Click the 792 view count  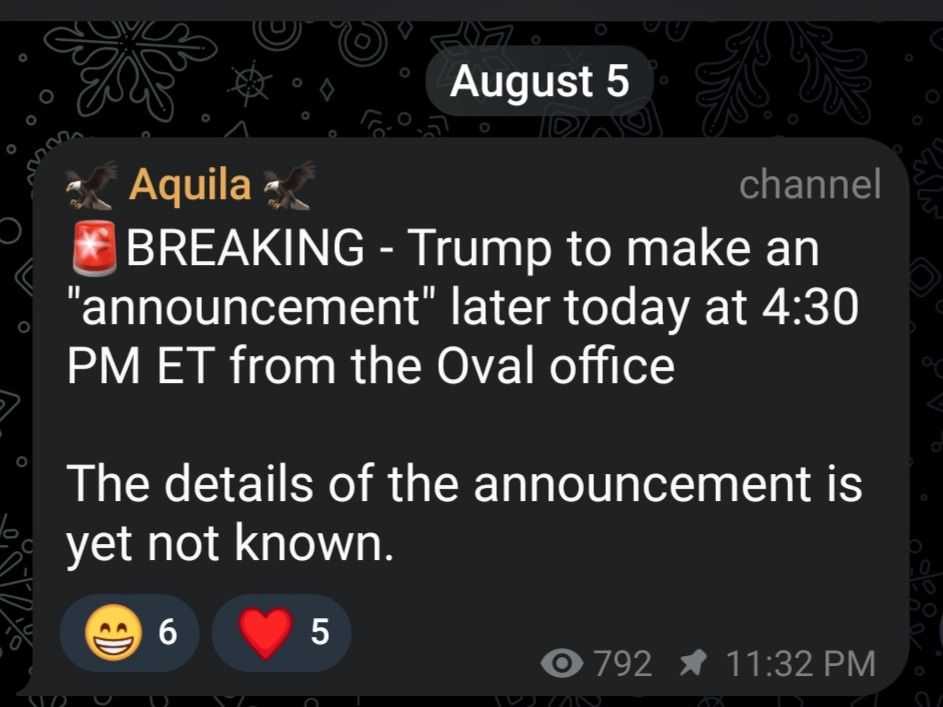622,663
